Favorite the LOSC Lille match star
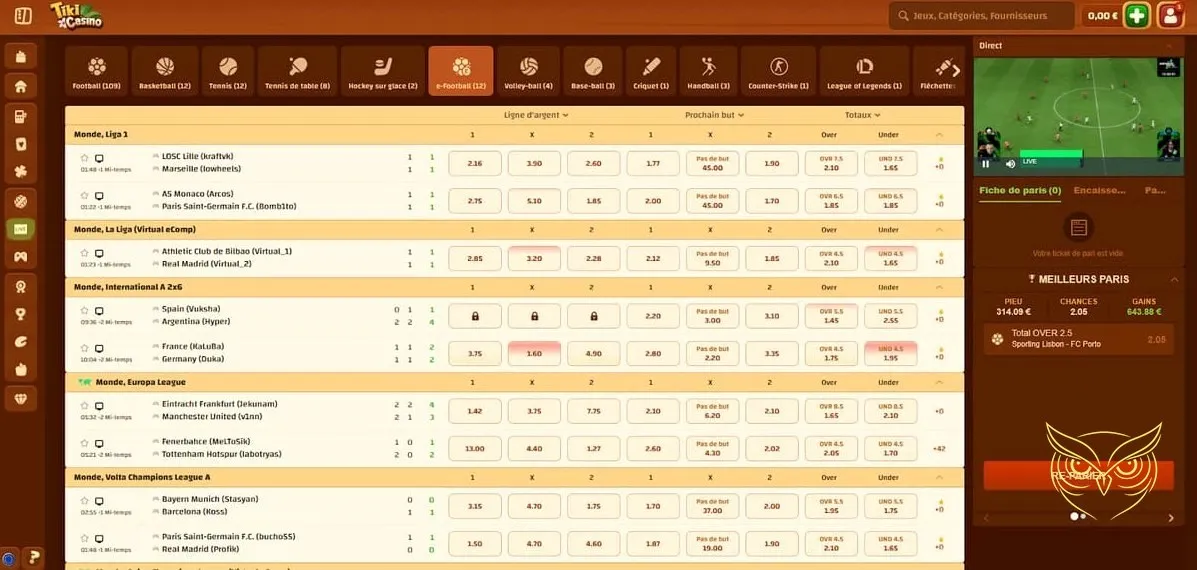Screen dimensions: 1197x570 [85, 158]
